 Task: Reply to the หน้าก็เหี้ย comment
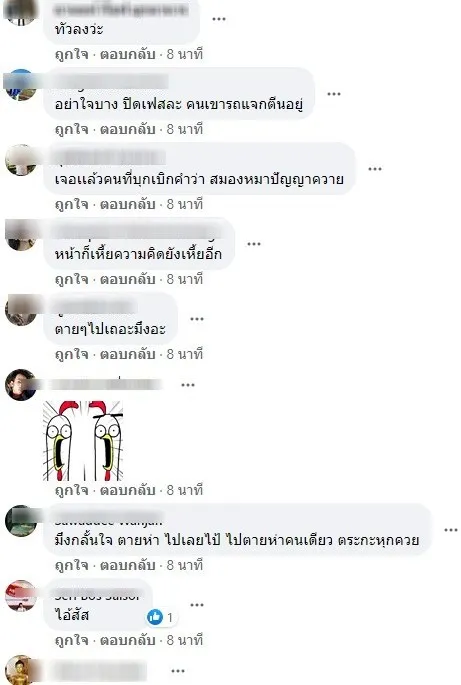pos(128,279)
